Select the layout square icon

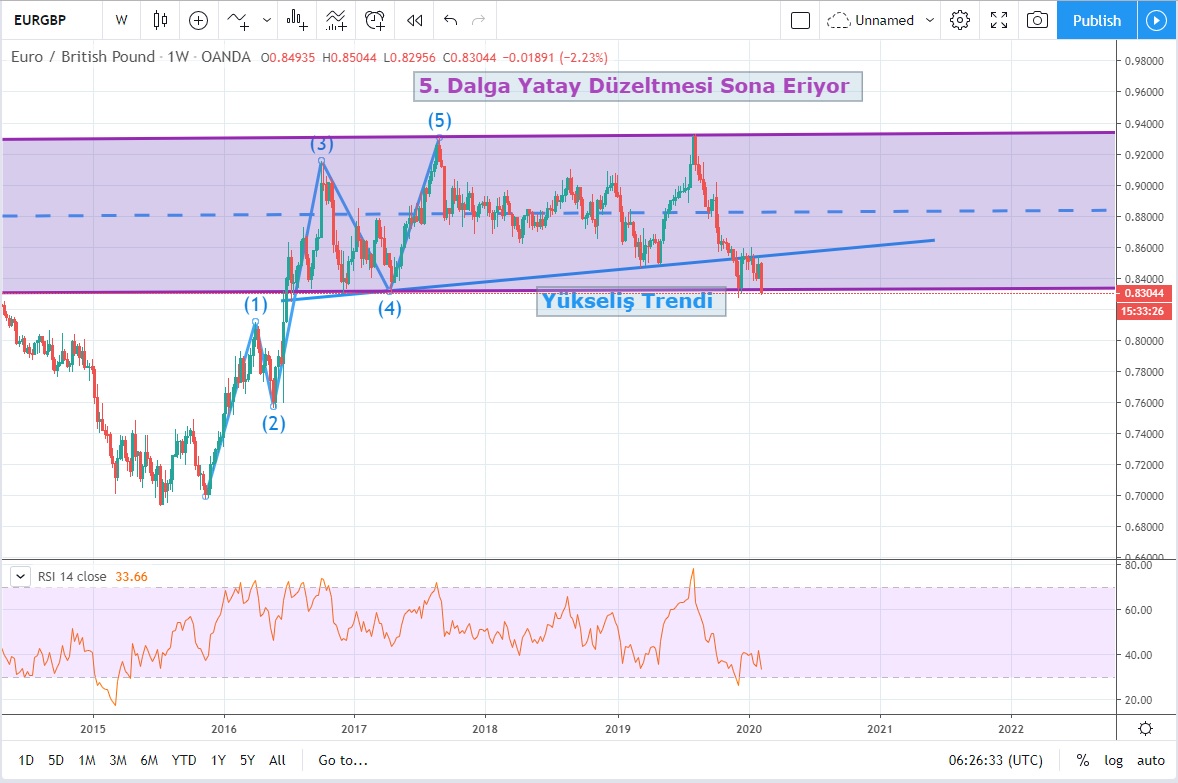click(x=801, y=20)
